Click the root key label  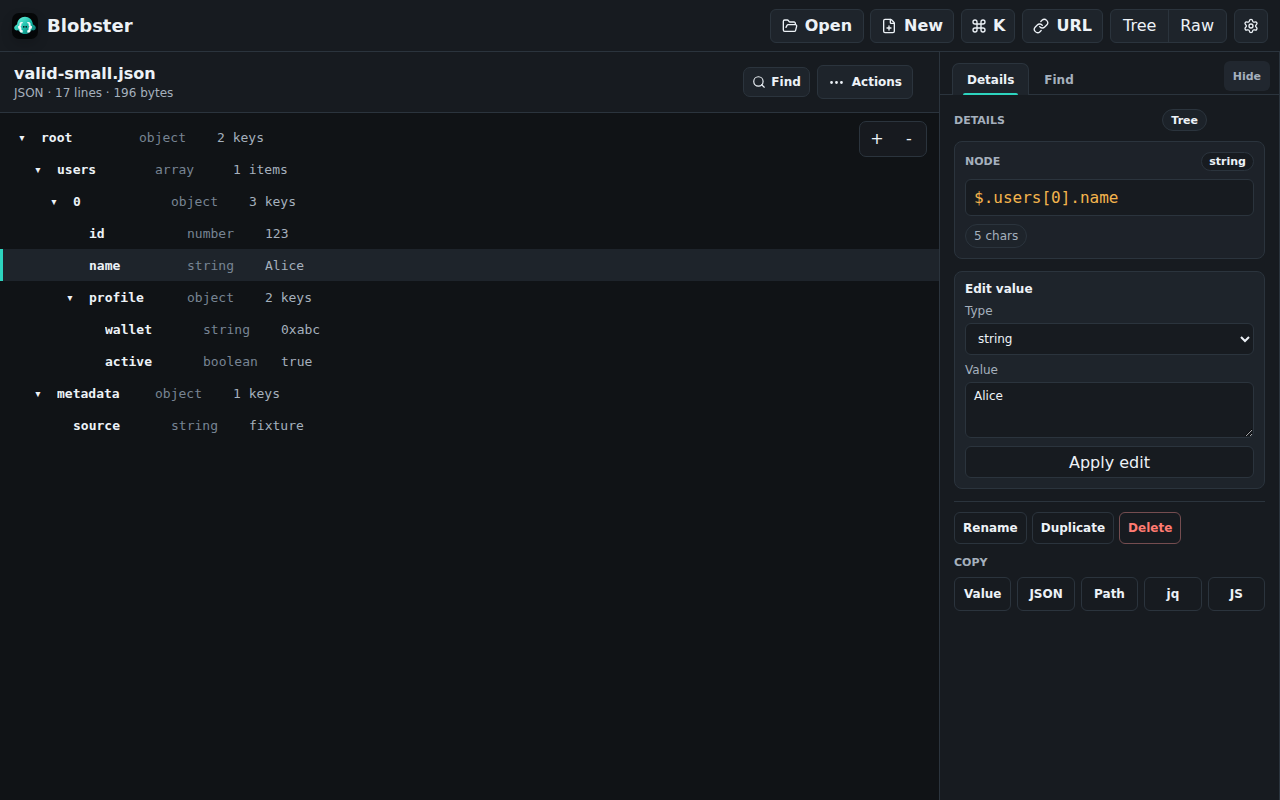57,138
